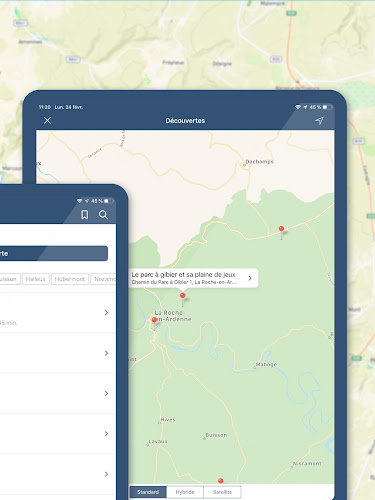Image resolution: width=375 pixels, height=500 pixels.
Task: Open the bookmark icon
Action: [85, 215]
